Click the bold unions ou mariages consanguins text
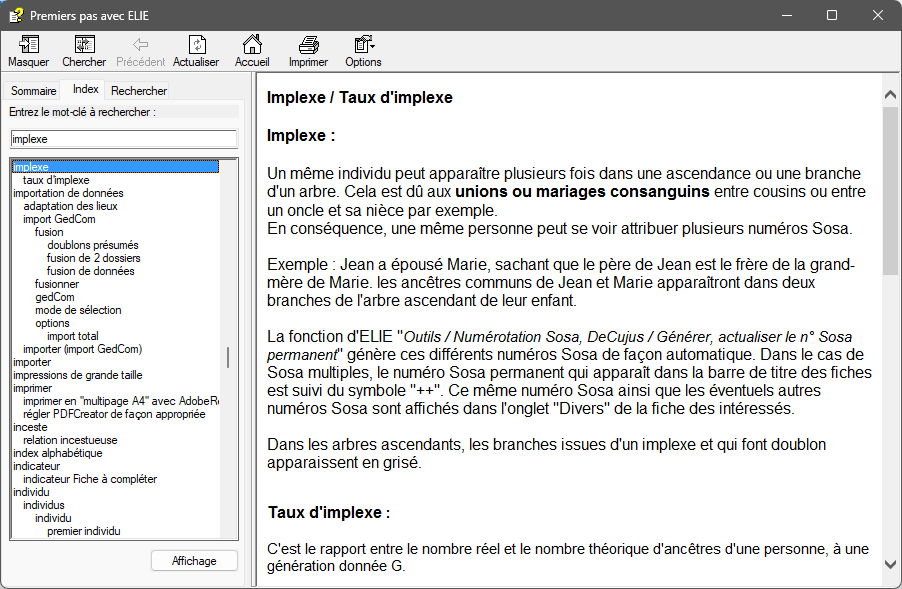This screenshot has height=589, width=902. pos(582,192)
